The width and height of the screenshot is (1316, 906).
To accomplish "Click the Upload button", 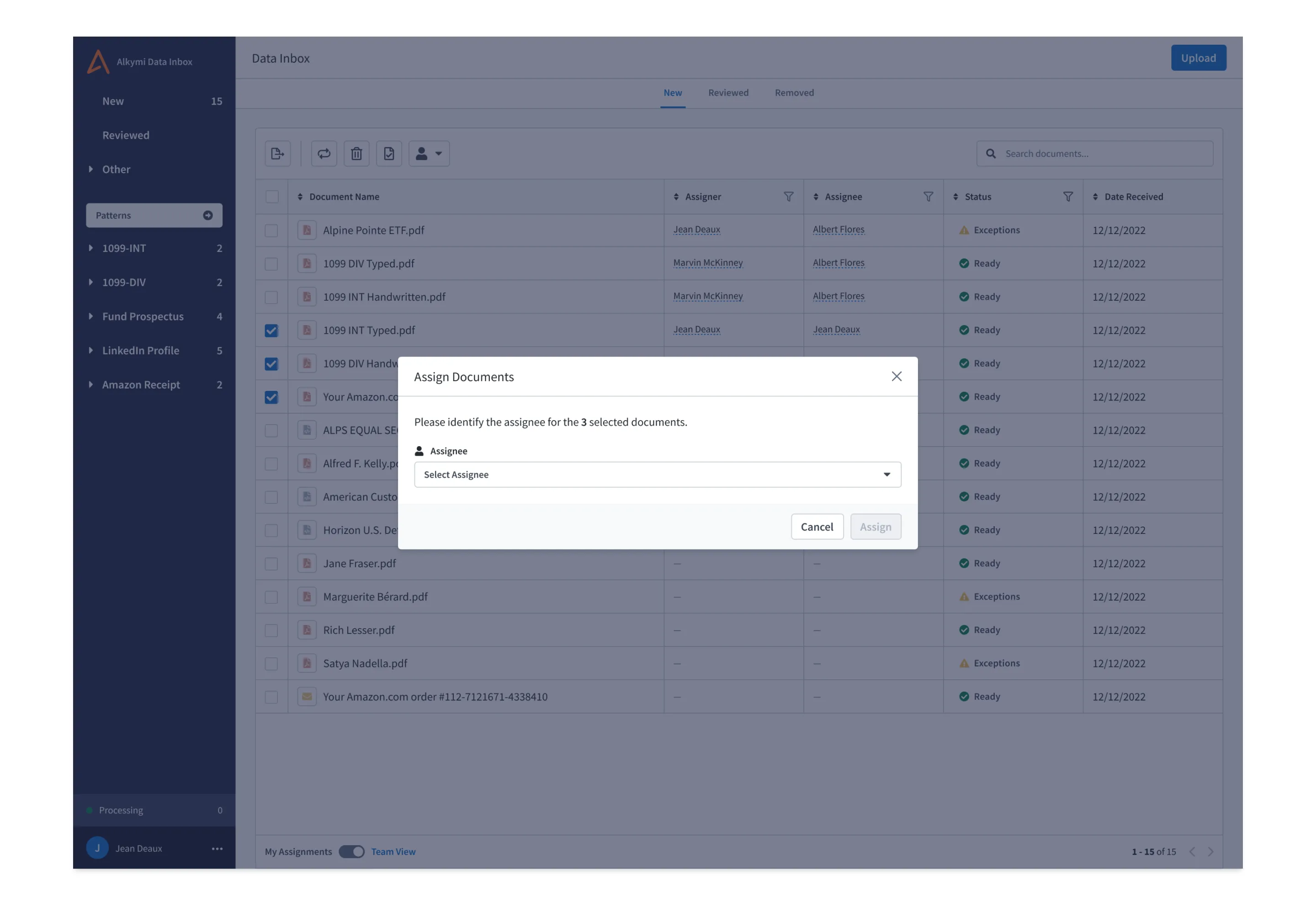I will pos(1199,58).
